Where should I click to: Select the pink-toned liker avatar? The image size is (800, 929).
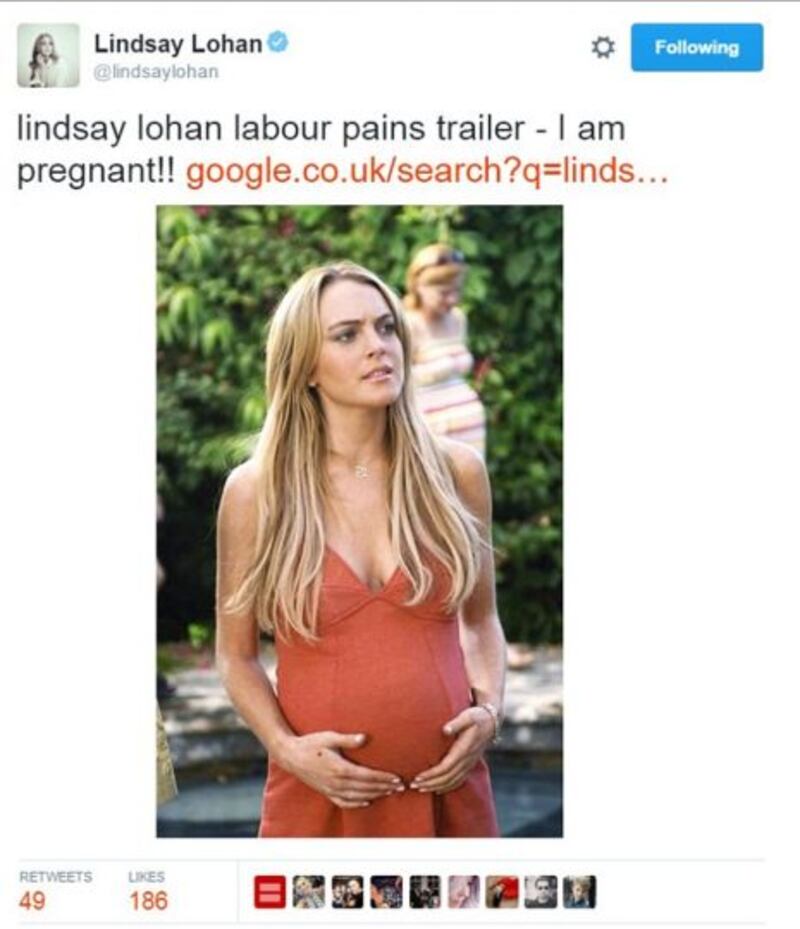click(x=463, y=892)
